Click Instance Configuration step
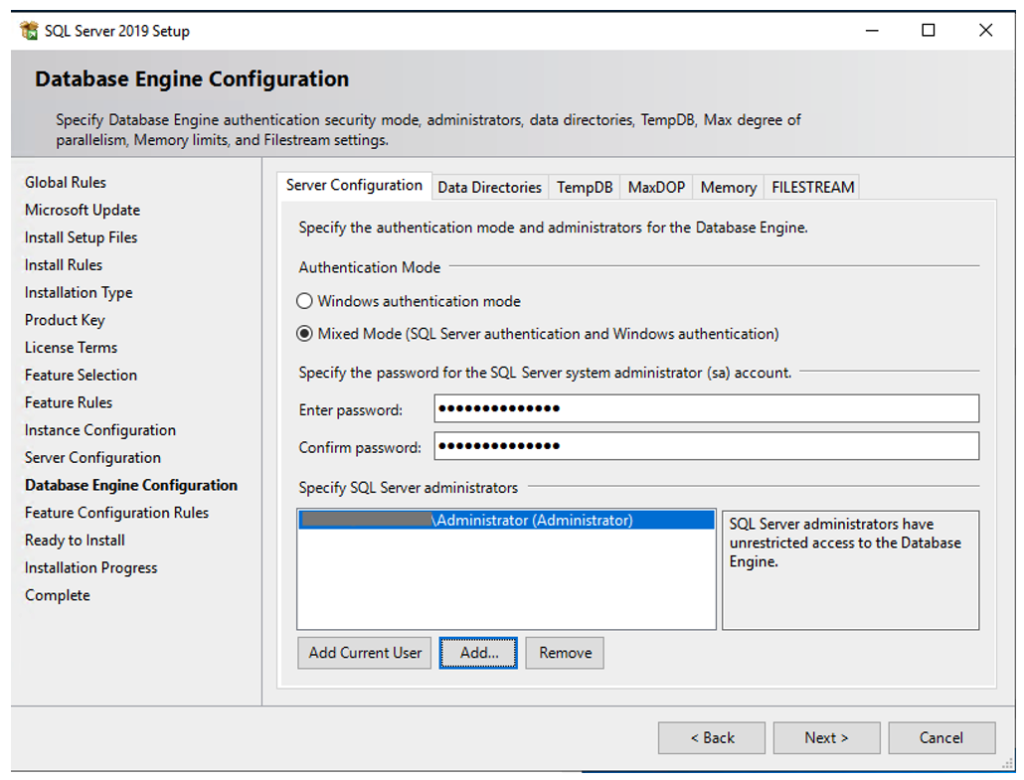 click(100, 431)
